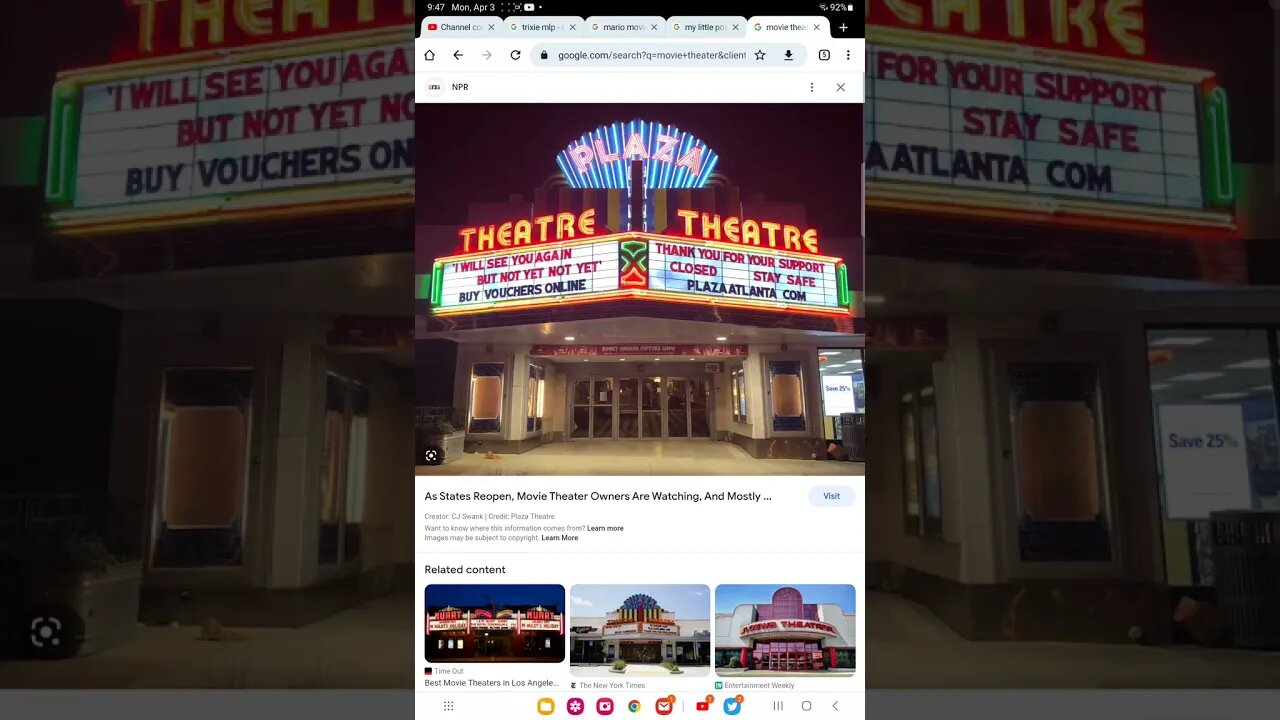Image resolution: width=1280 pixels, height=720 pixels.
Task: Close the movie theater tab
Action: point(816,27)
